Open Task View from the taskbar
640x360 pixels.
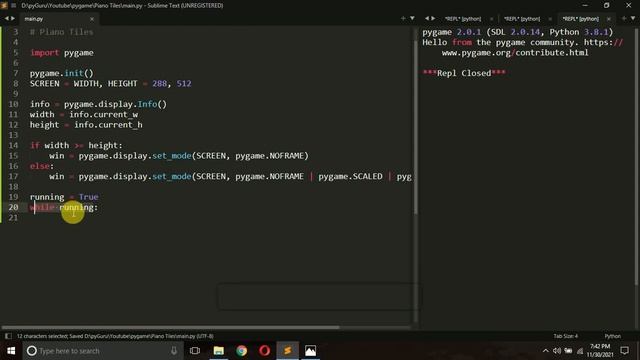tap(195, 351)
